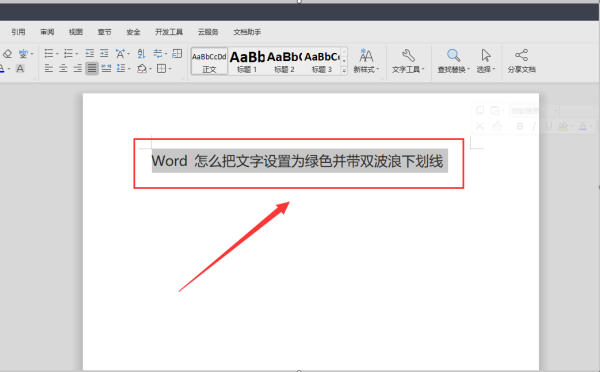
Task: Click the increase indent icon
Action: (x=104, y=53)
